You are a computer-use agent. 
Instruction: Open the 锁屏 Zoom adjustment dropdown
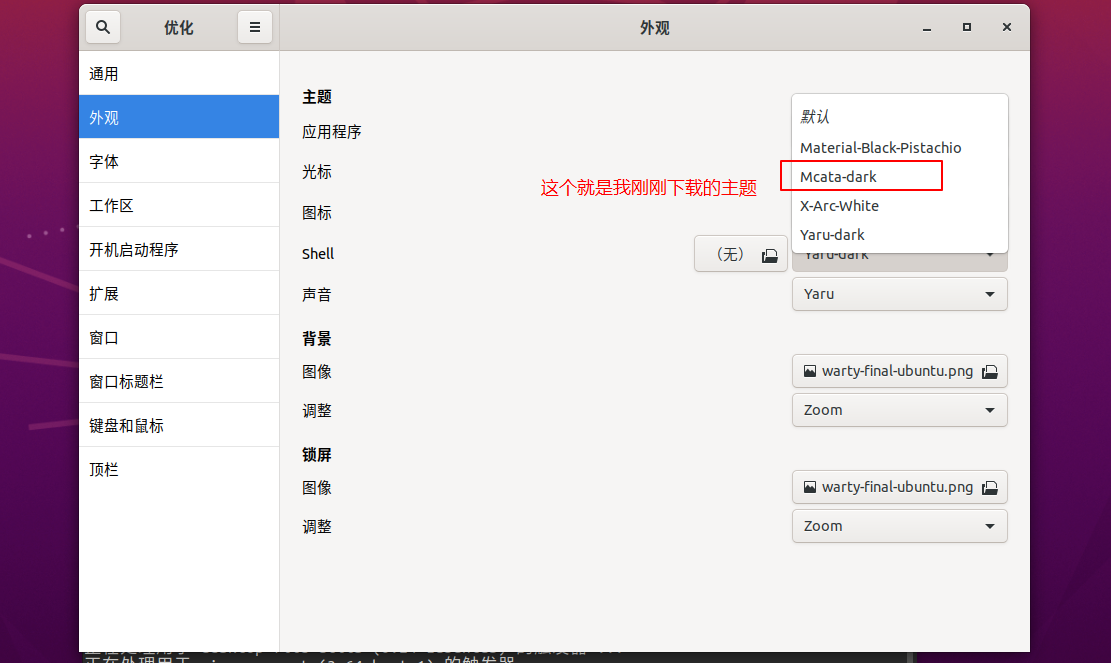pos(899,526)
